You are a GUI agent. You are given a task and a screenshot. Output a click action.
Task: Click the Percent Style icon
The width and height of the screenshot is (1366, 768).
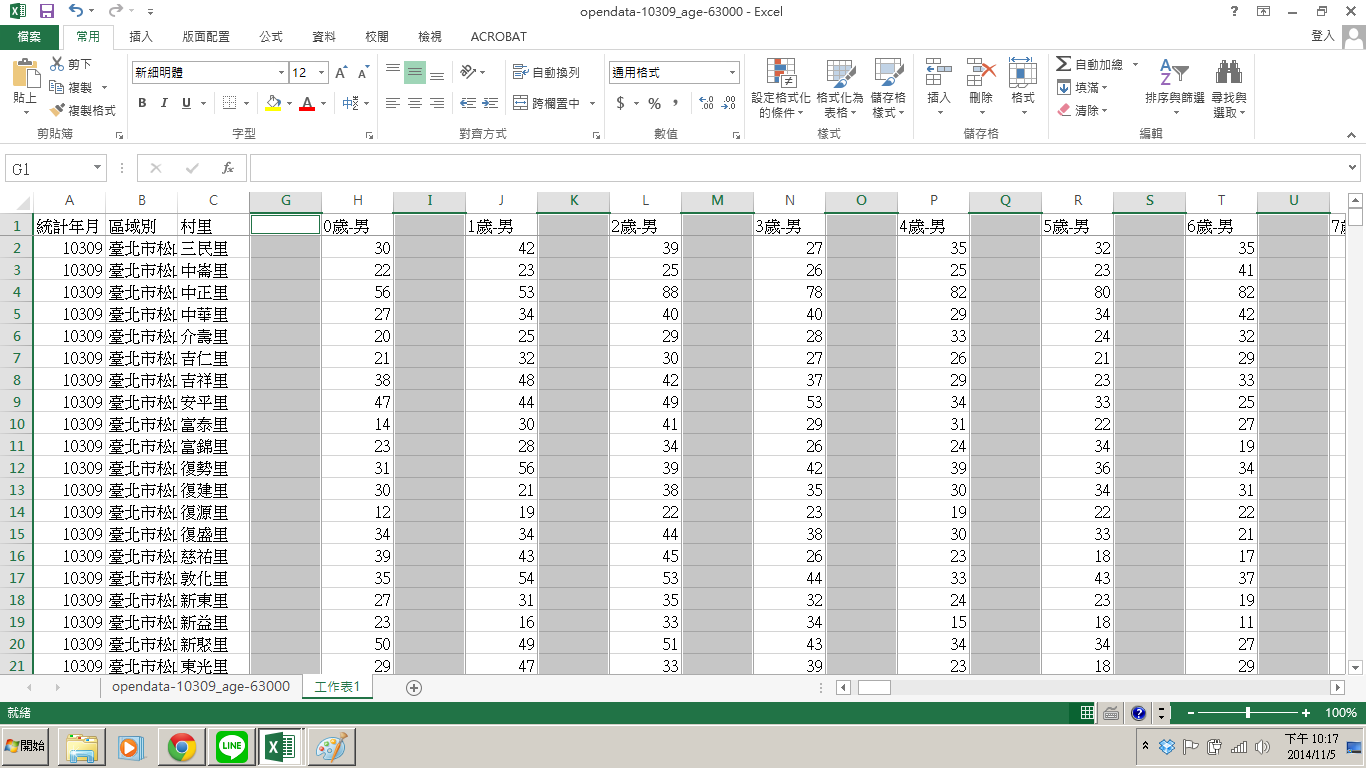point(654,103)
